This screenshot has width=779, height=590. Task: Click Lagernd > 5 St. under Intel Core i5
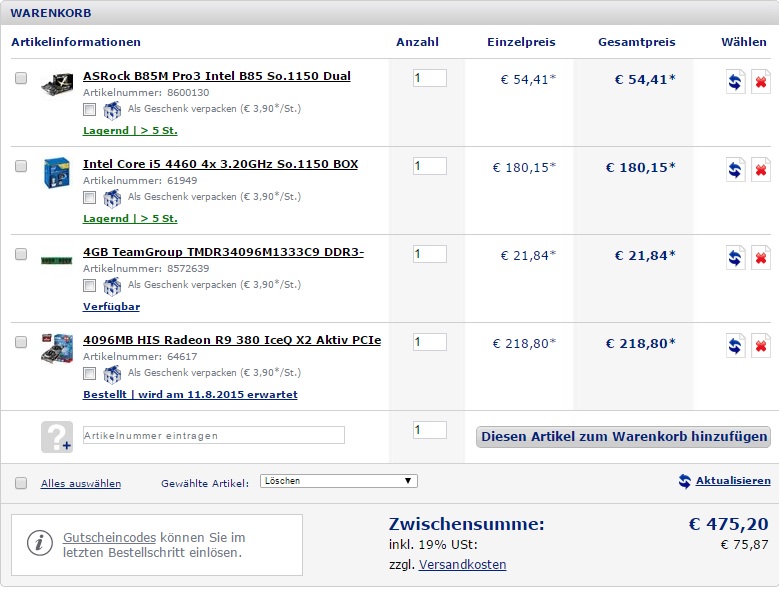(x=130, y=219)
